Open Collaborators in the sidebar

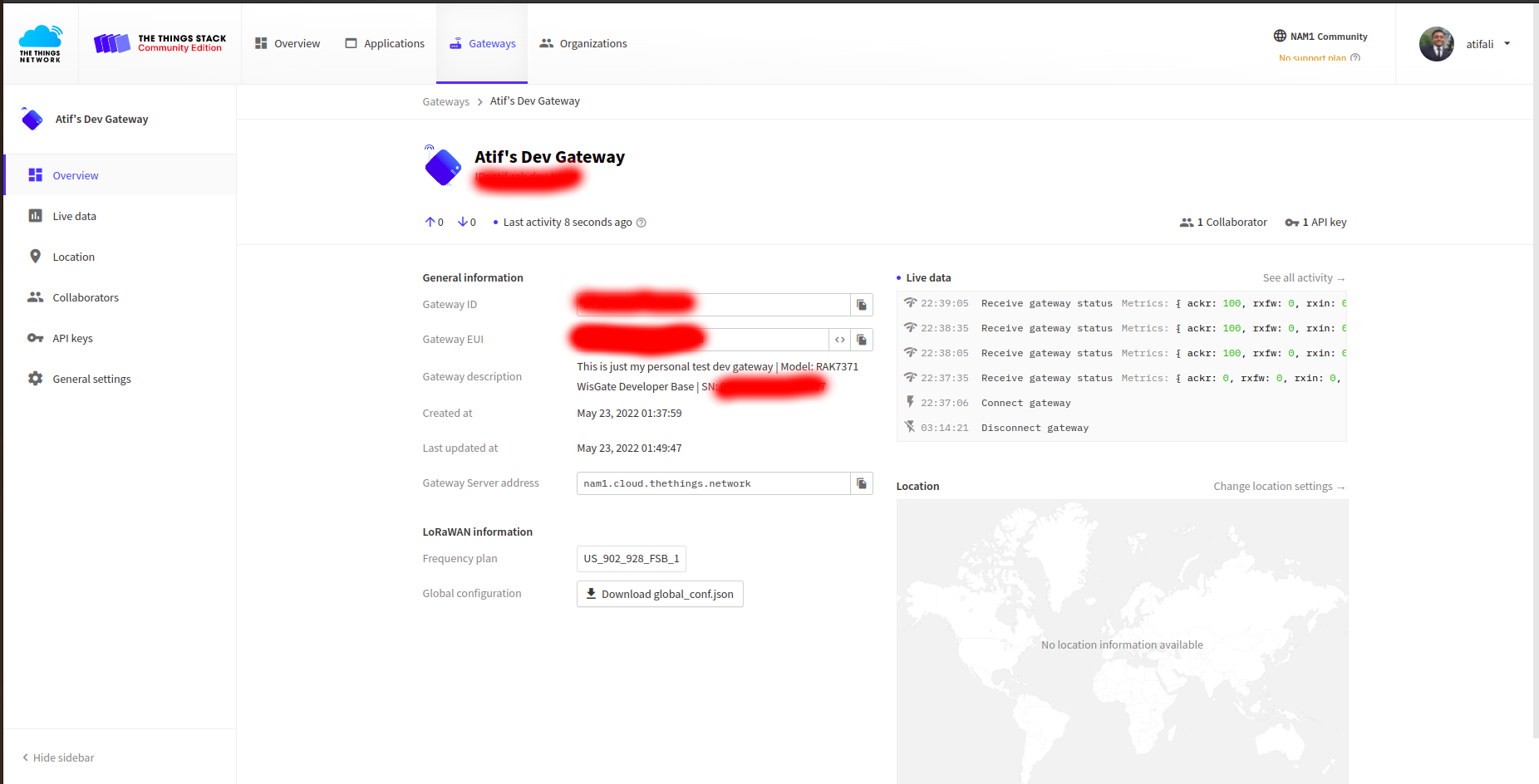click(120, 297)
